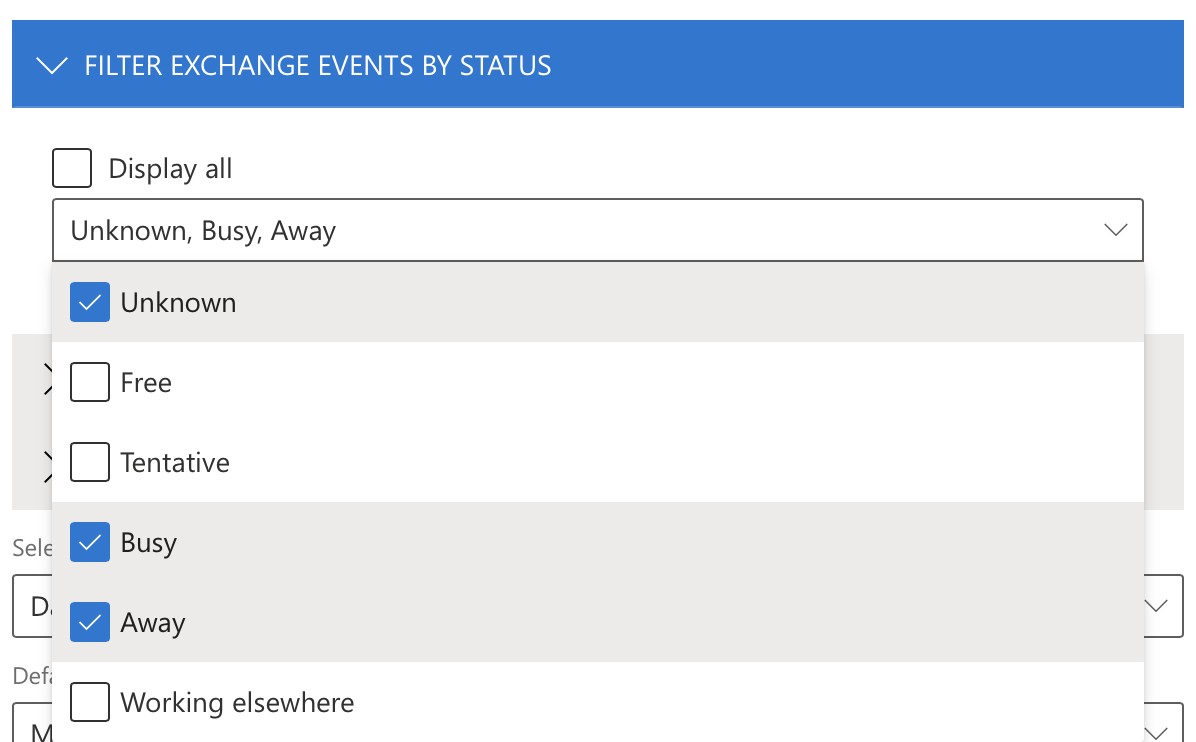Uncheck the Unknown status checkmark box
The width and height of the screenshot is (1196, 742).
coord(90,302)
